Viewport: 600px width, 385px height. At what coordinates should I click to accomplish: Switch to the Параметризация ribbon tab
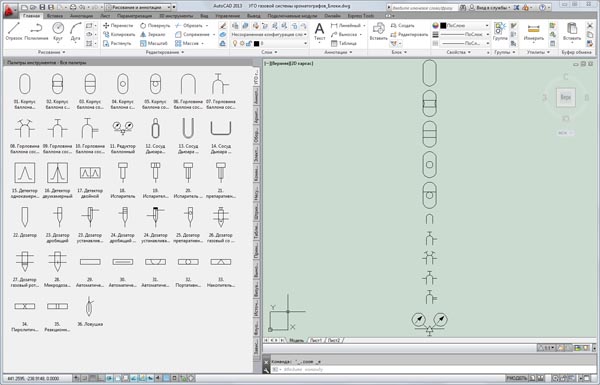(134, 16)
